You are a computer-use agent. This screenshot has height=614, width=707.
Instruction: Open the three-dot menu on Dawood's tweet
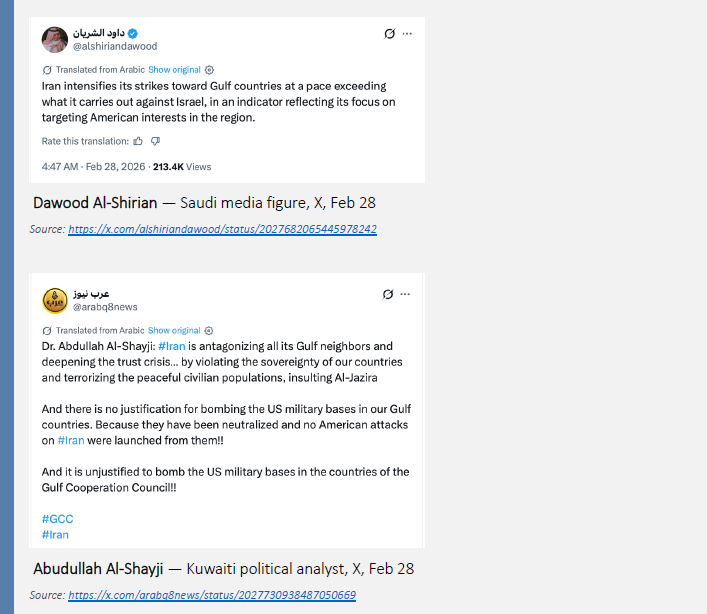[407, 34]
